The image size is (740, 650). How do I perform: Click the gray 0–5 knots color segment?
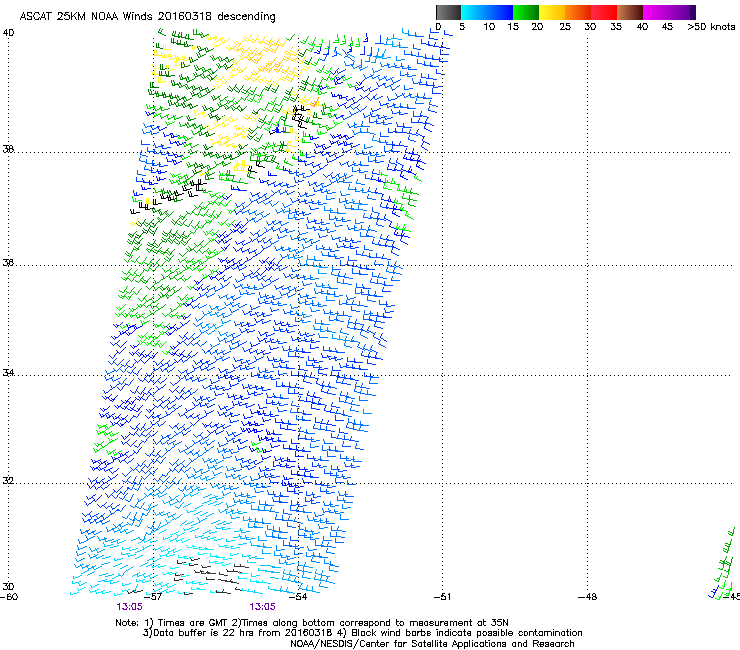pyautogui.click(x=448, y=12)
